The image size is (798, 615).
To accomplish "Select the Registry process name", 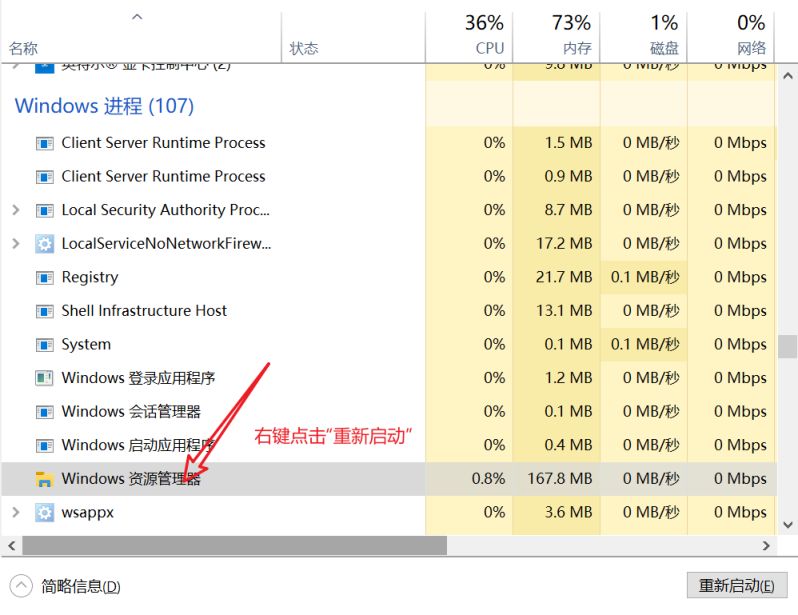I will coord(90,277).
